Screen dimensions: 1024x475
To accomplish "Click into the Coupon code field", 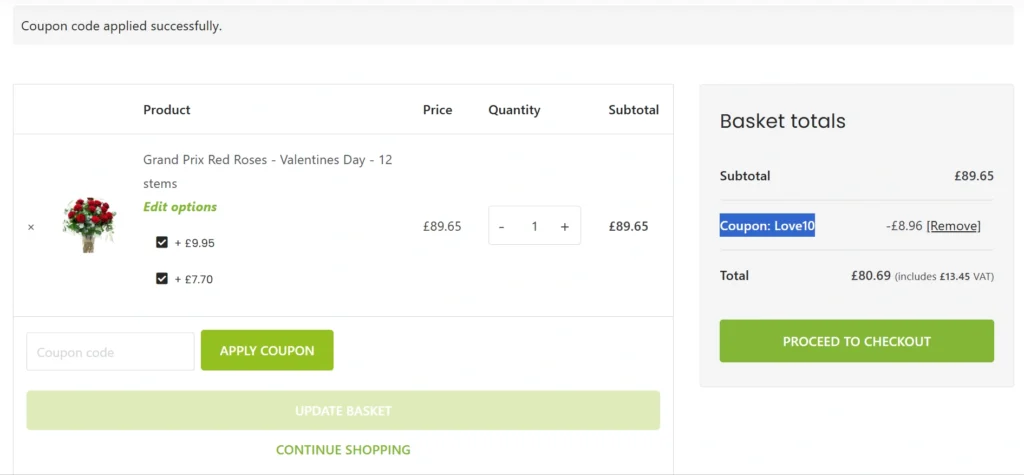I will point(110,352).
